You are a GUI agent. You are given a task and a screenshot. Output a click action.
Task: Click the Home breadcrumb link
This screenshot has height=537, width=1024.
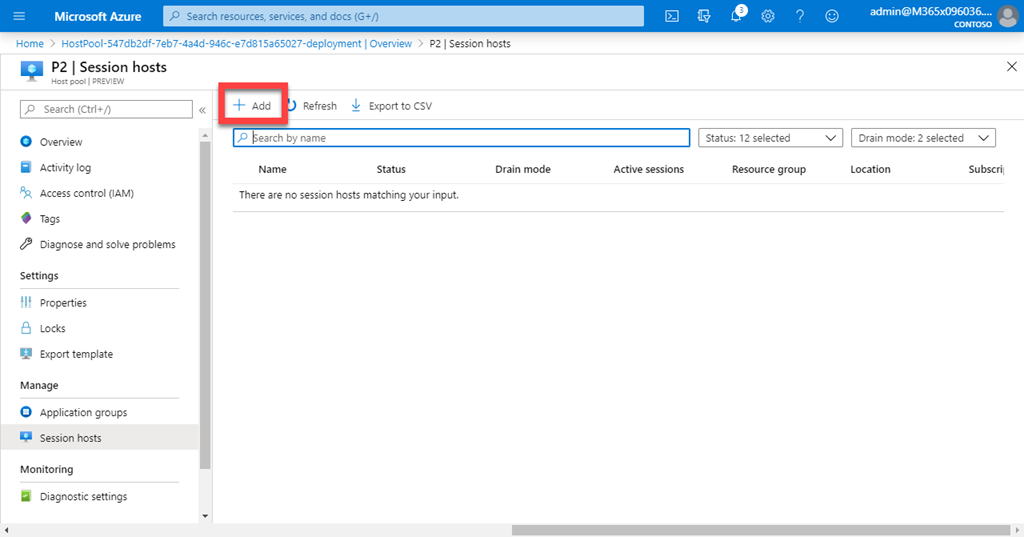(30, 44)
